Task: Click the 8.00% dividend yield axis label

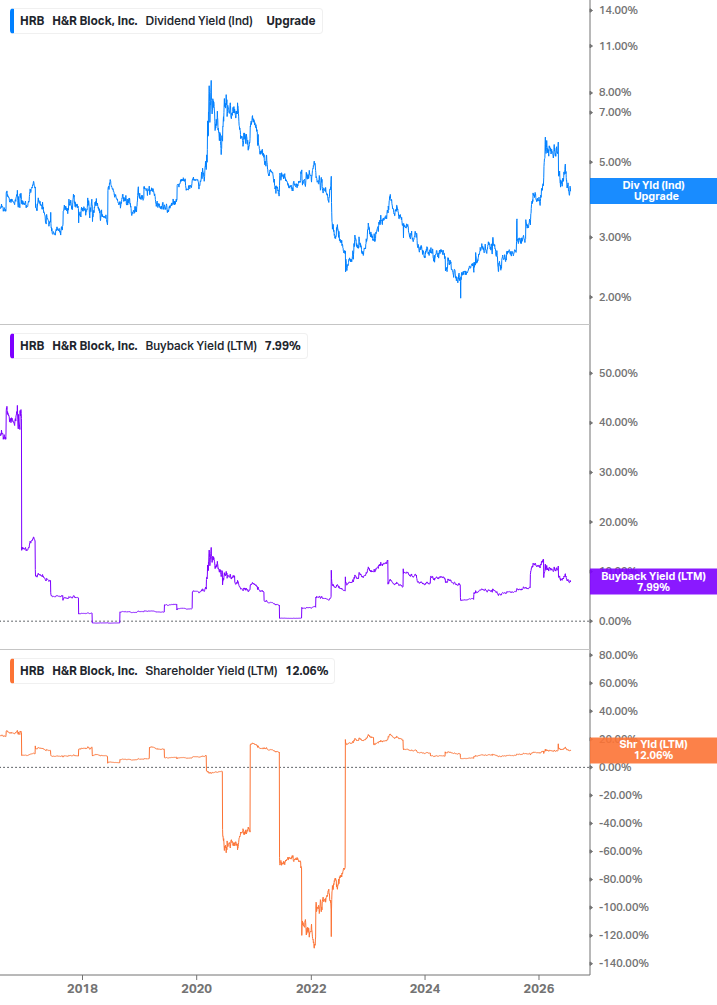Action: click(615, 92)
